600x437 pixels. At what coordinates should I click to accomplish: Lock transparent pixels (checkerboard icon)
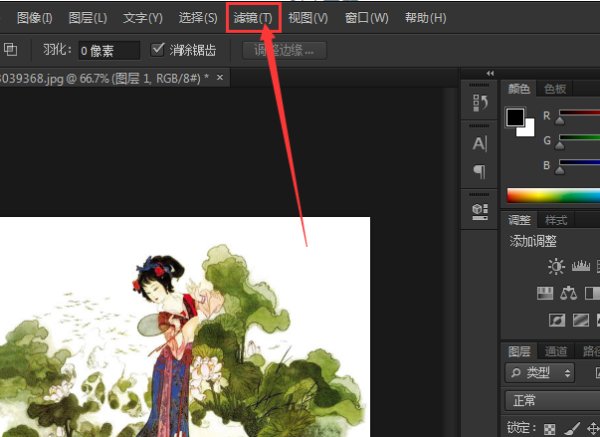550,429
